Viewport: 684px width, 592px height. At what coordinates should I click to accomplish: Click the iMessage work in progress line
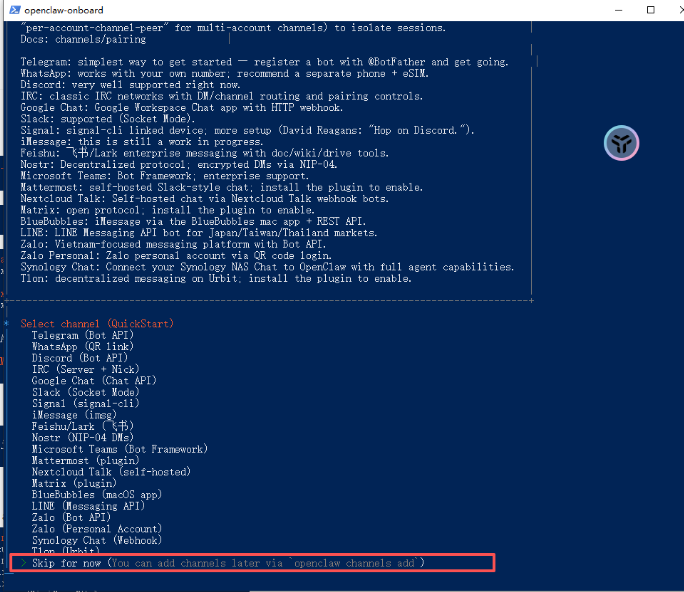pos(142,141)
